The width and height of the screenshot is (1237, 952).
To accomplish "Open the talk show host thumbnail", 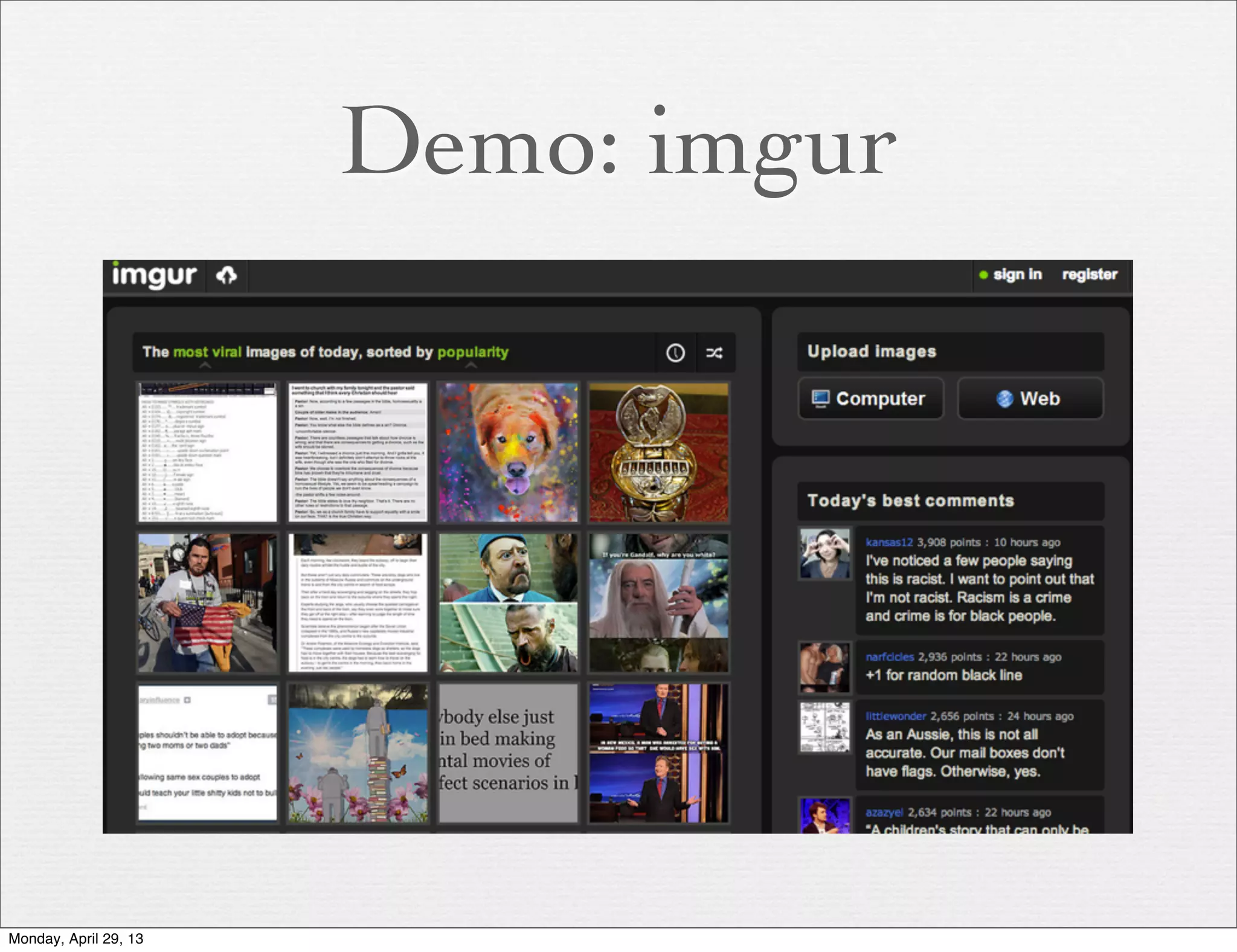I will (x=659, y=753).
